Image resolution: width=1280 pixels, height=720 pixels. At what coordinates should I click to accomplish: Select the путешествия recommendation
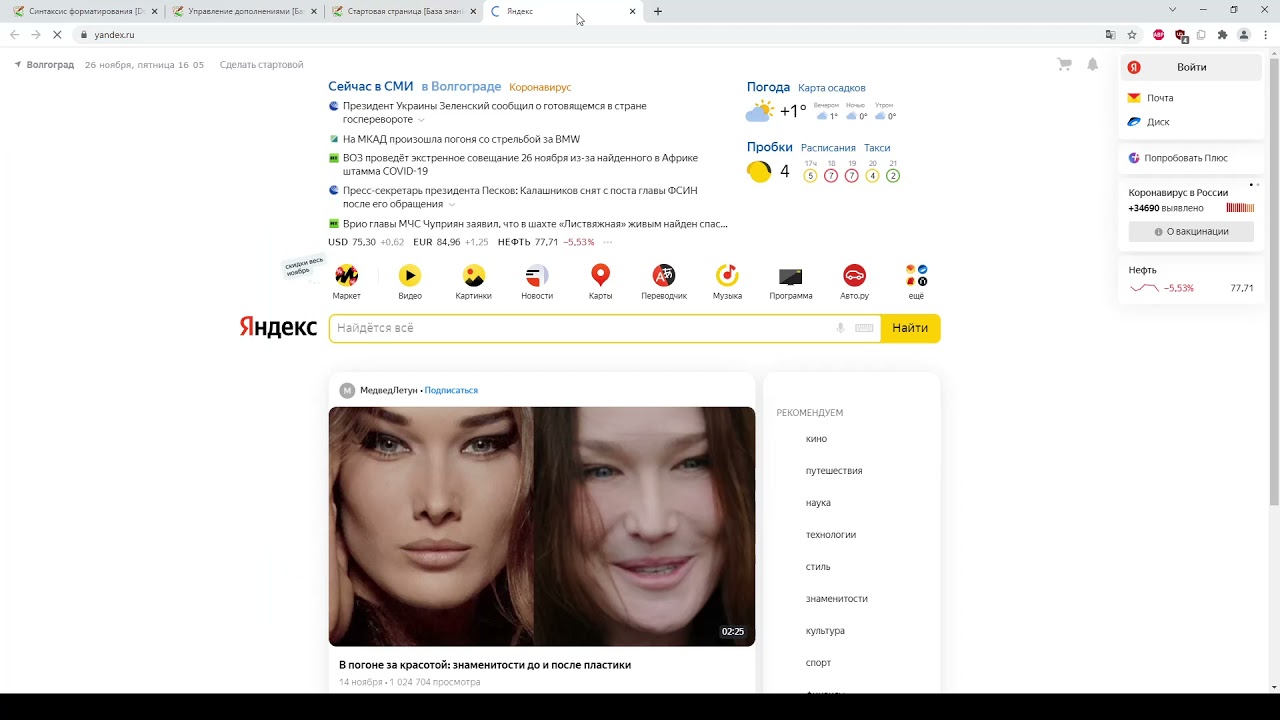pyautogui.click(x=834, y=471)
